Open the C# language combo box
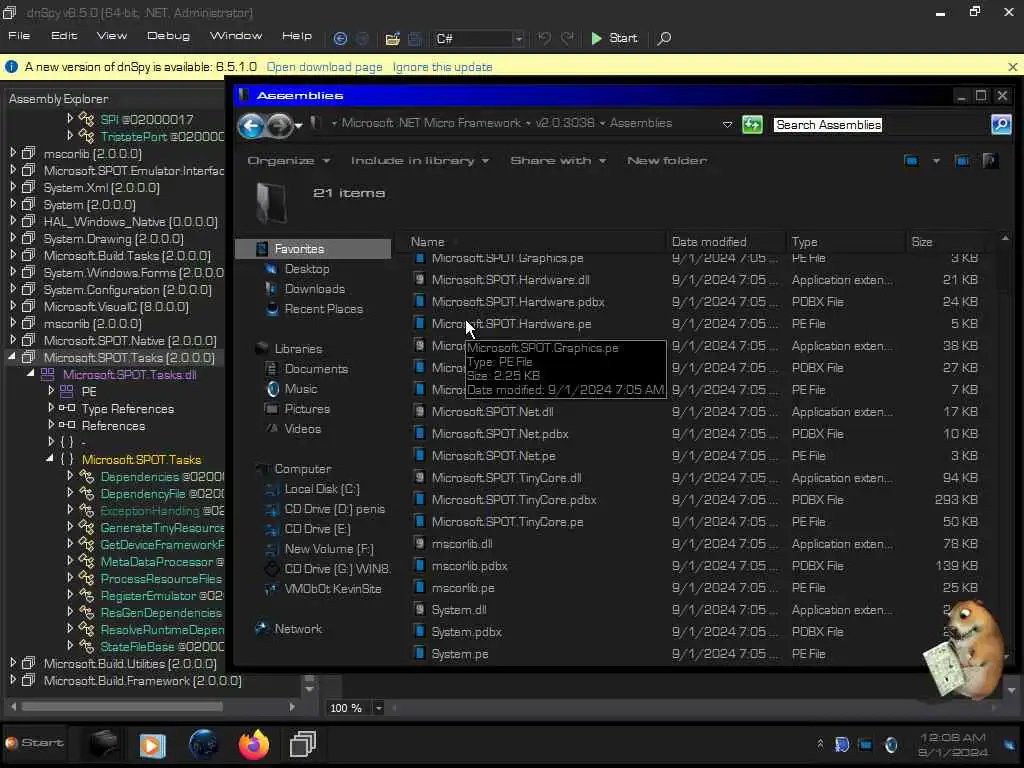Screen dimensions: 1024x768 click(479, 39)
